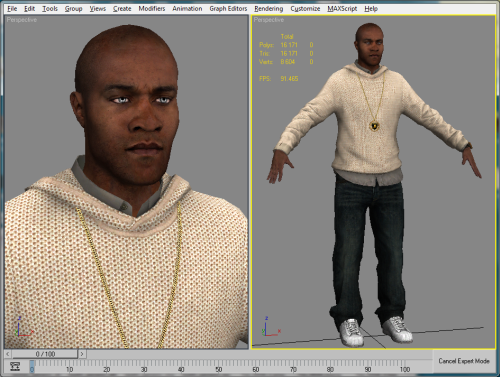Image resolution: width=500 pixels, height=377 pixels.
Task: Open the Customize menu
Action: (305, 9)
